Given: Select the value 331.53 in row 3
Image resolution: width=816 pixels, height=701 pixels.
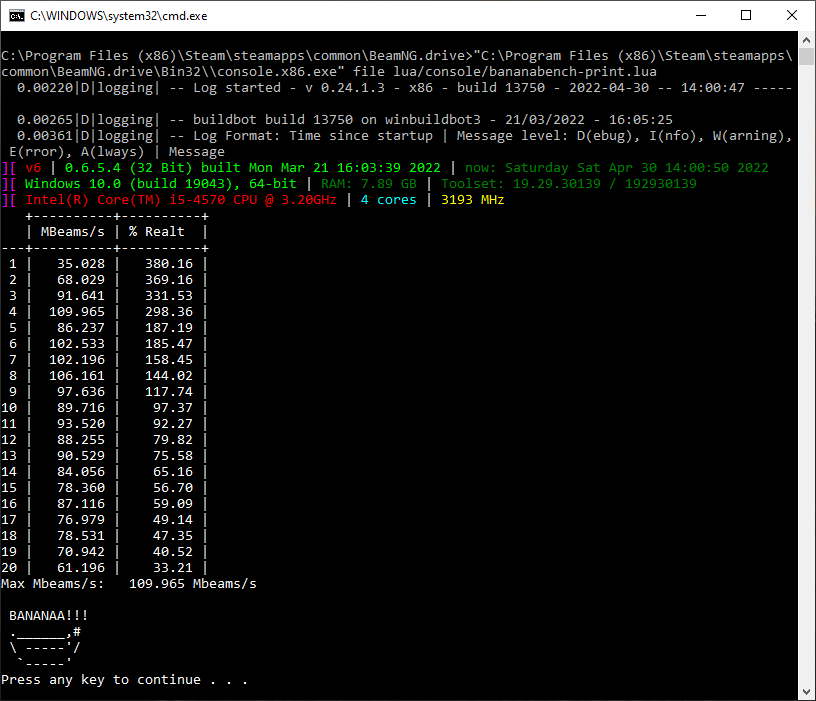Looking at the screenshot, I should [x=169, y=296].
